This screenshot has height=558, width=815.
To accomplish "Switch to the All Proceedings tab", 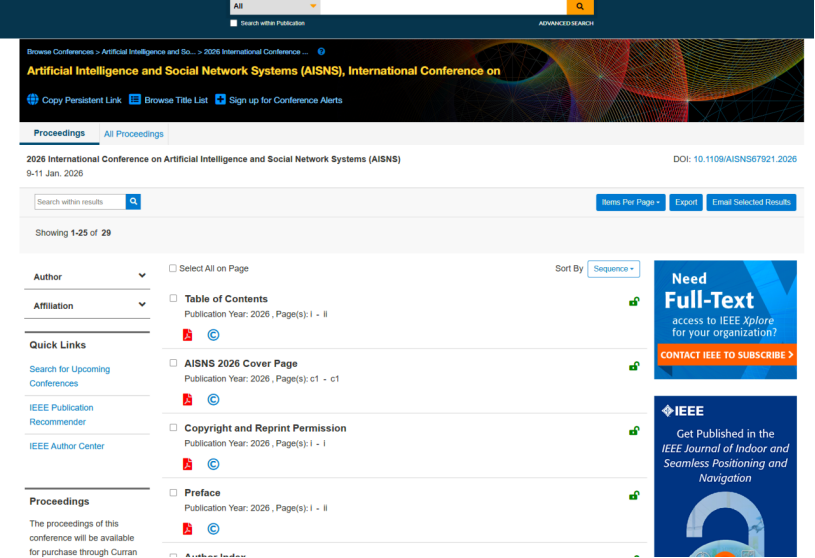I will click(x=133, y=134).
